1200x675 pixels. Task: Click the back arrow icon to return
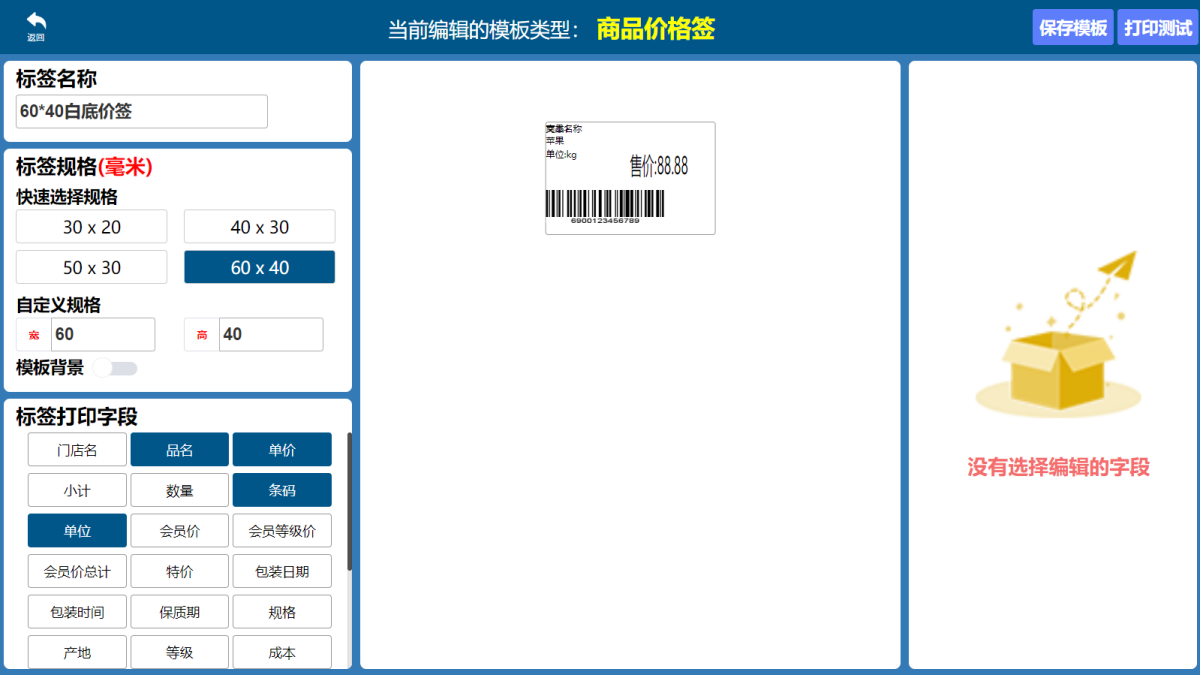tap(36, 22)
